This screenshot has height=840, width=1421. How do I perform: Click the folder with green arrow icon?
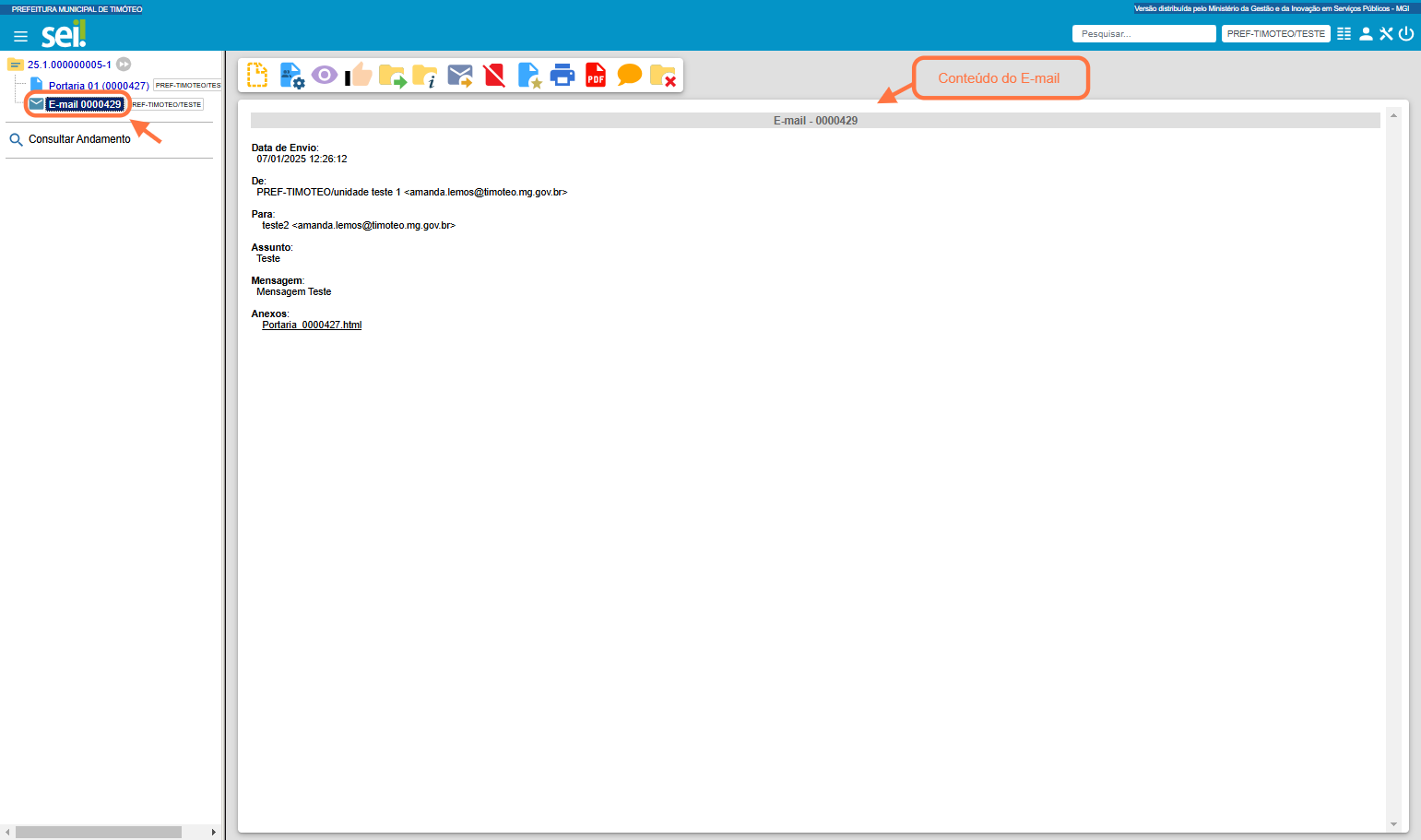point(392,76)
